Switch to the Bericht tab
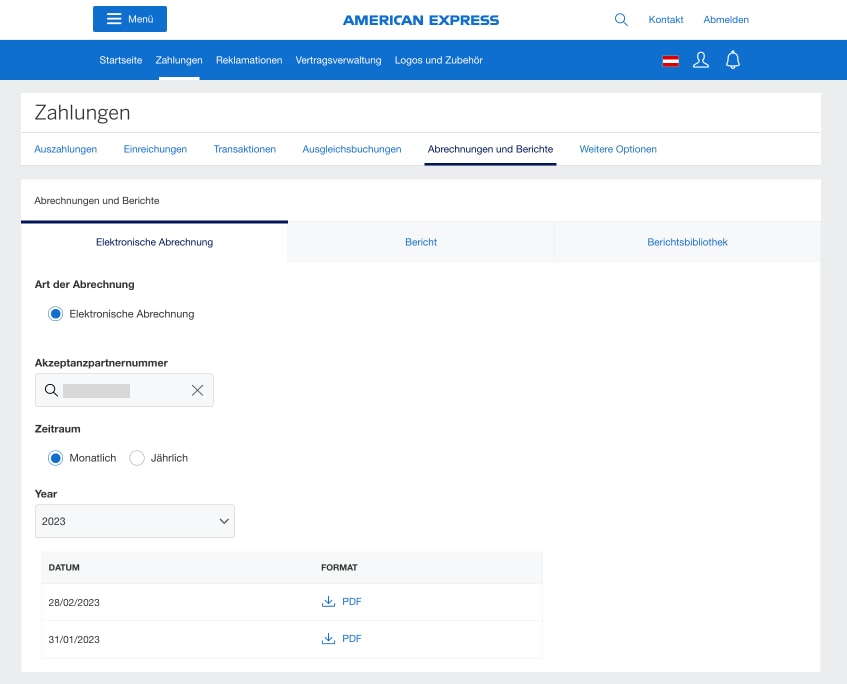This screenshot has width=847, height=684. click(420, 241)
